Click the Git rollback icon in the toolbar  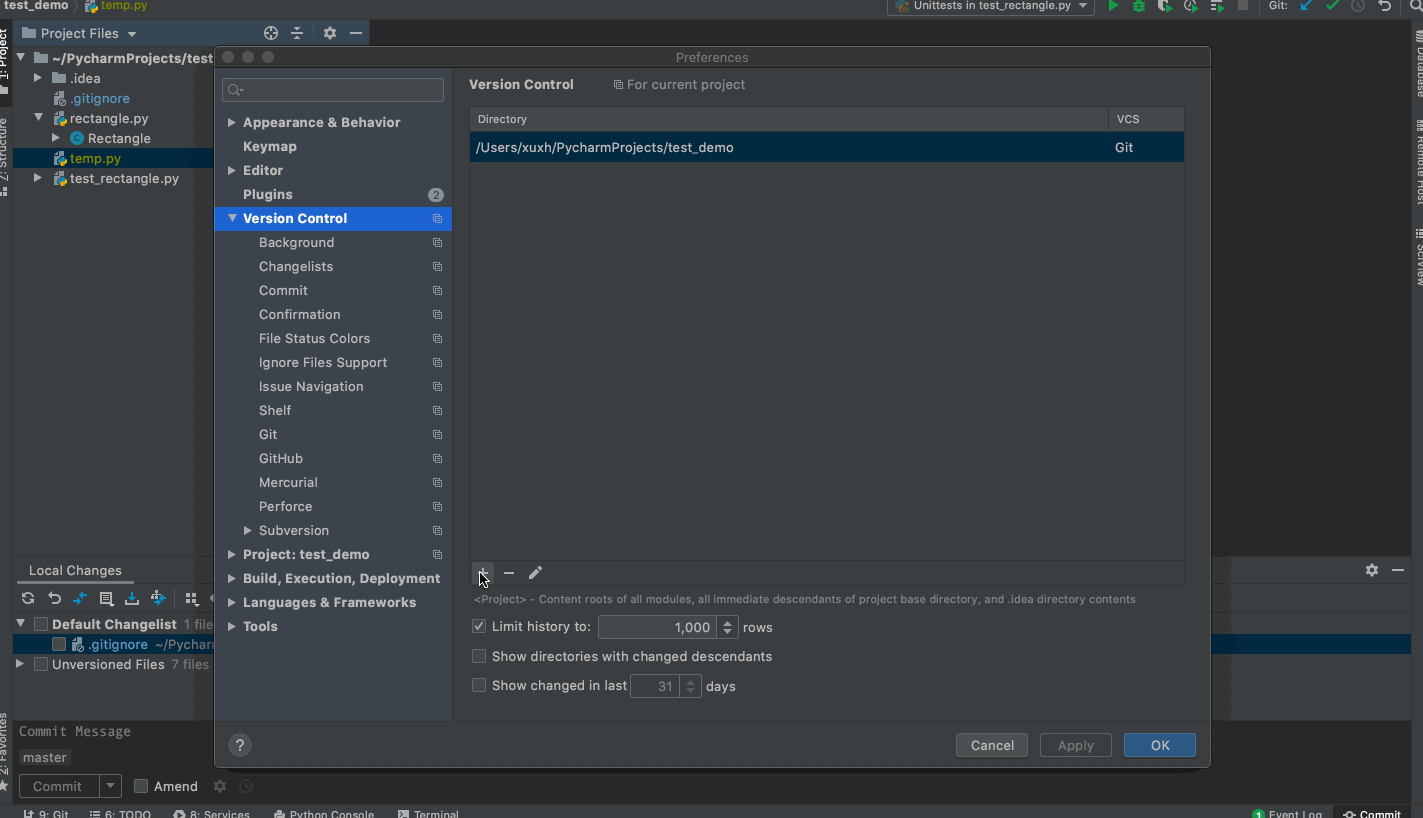click(x=1384, y=6)
